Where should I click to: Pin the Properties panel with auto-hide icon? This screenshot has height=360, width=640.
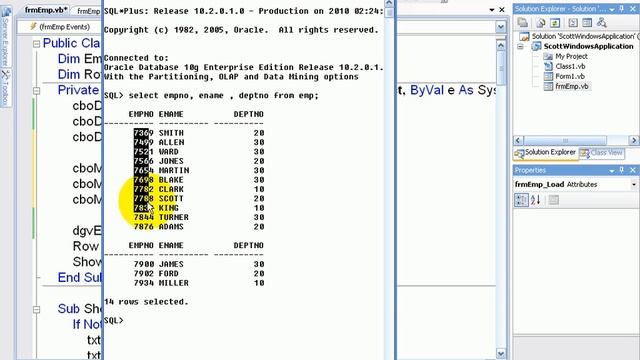click(x=622, y=170)
